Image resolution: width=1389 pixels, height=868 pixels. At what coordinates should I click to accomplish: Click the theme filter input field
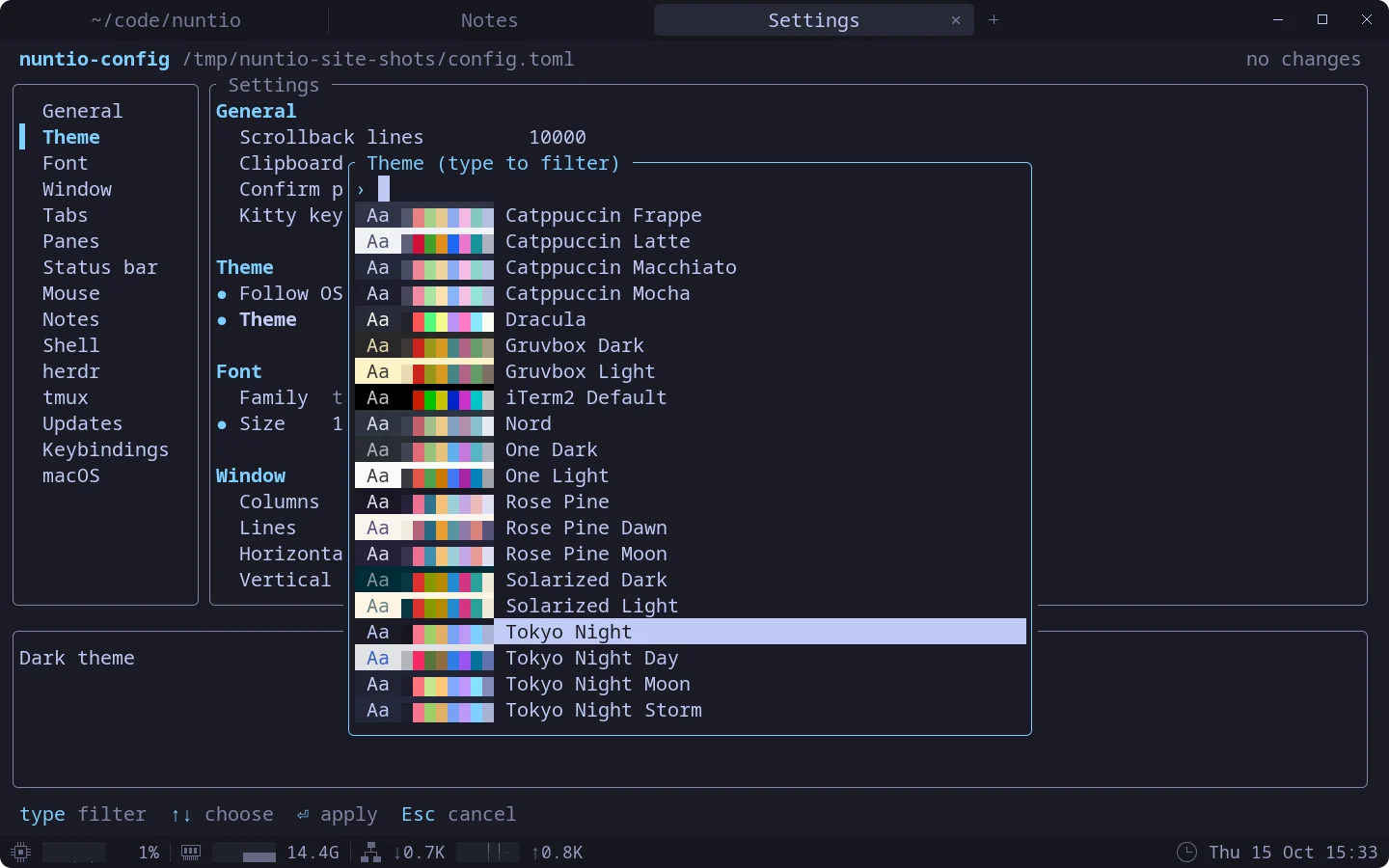(x=691, y=189)
